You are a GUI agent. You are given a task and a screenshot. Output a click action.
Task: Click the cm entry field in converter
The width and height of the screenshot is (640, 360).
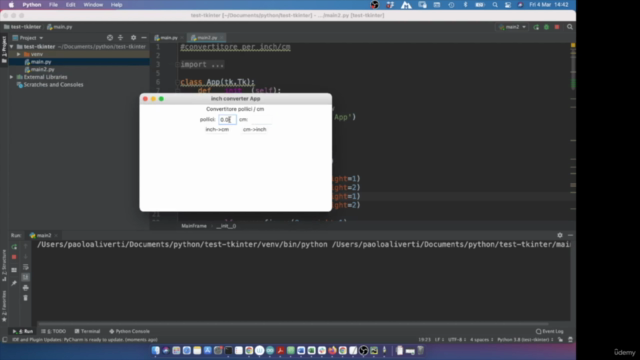[x=261, y=120]
